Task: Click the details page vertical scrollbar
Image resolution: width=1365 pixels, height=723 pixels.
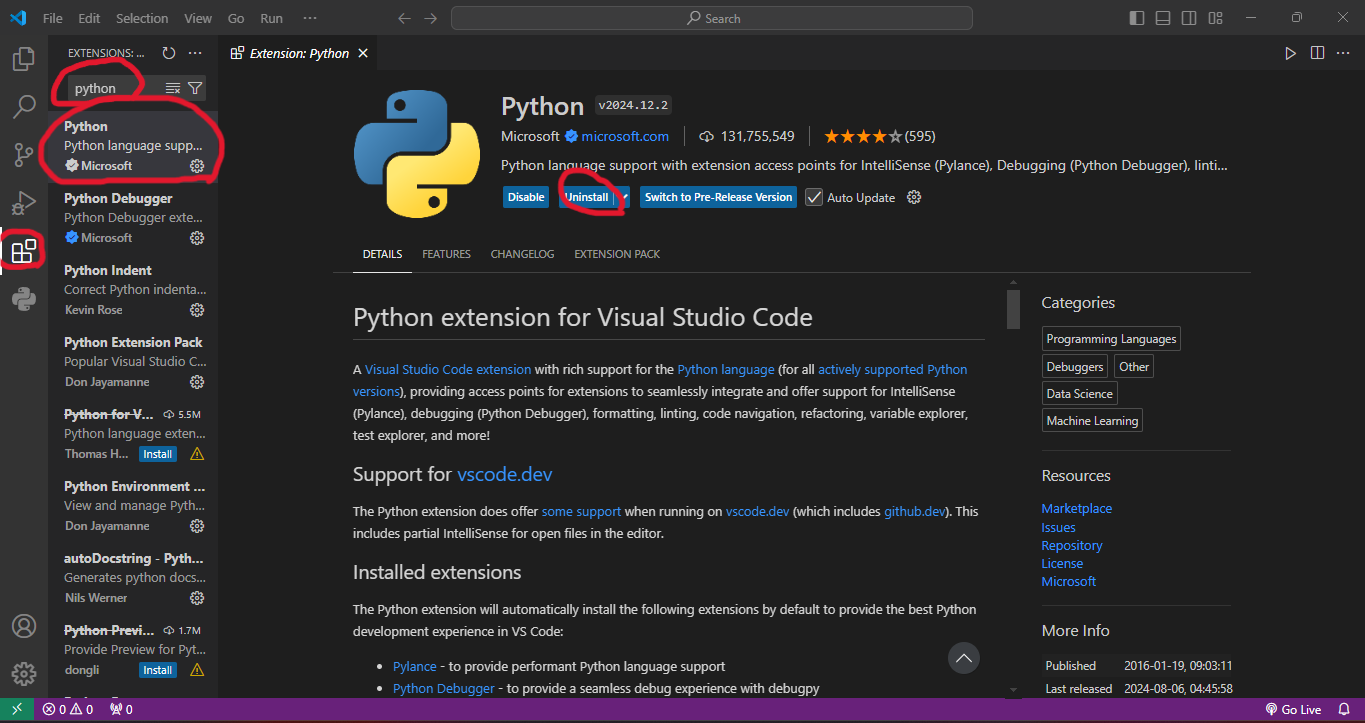Action: click(1013, 308)
